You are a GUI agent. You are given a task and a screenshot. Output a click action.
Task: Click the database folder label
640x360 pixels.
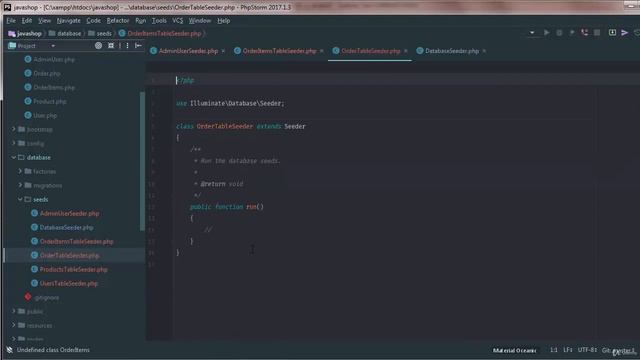[39, 158]
